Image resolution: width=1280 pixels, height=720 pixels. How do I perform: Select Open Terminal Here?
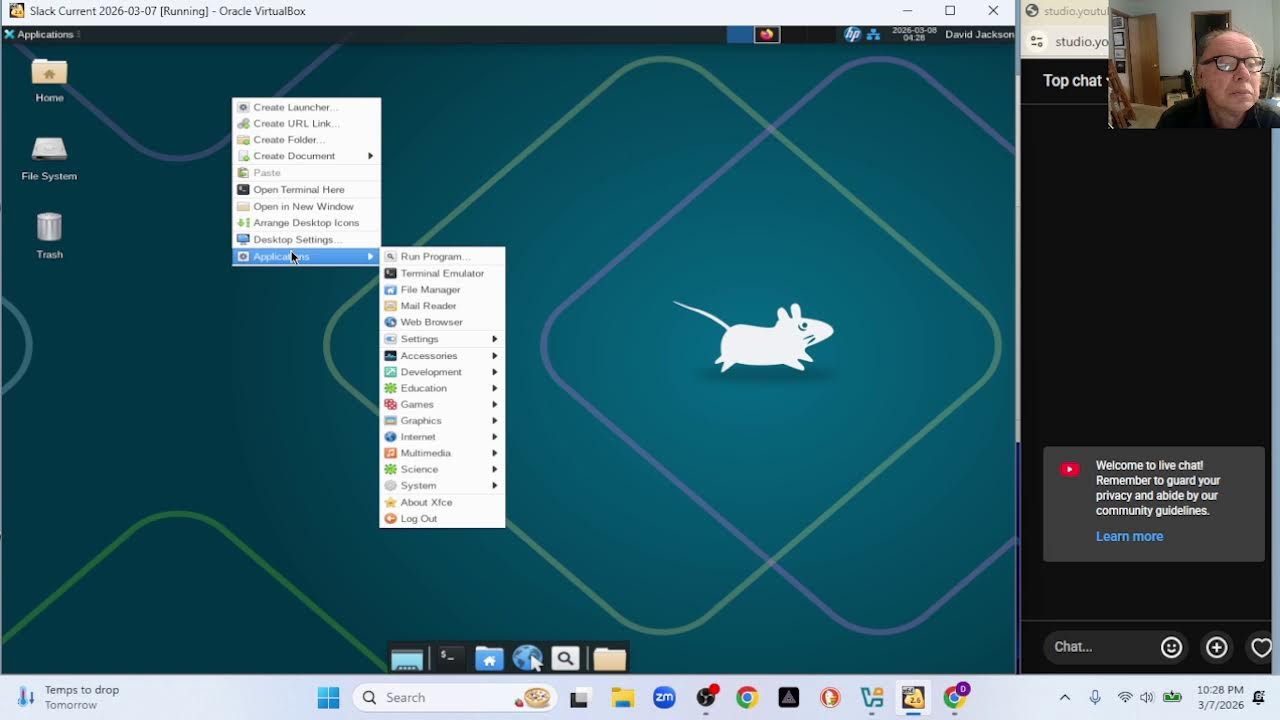coord(306,189)
